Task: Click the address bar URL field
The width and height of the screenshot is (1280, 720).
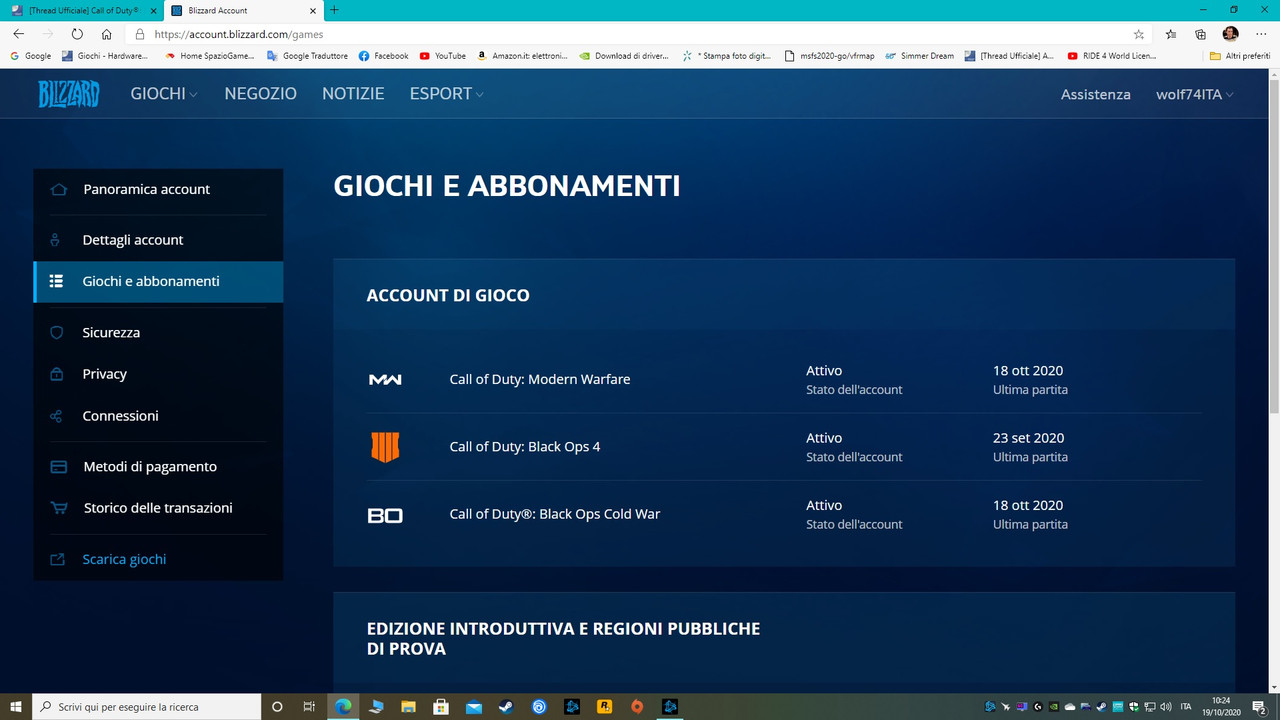Action: 640,33
